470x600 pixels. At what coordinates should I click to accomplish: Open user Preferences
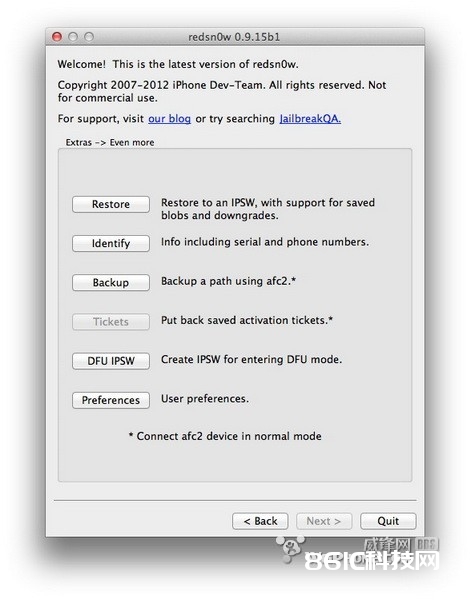coord(111,400)
